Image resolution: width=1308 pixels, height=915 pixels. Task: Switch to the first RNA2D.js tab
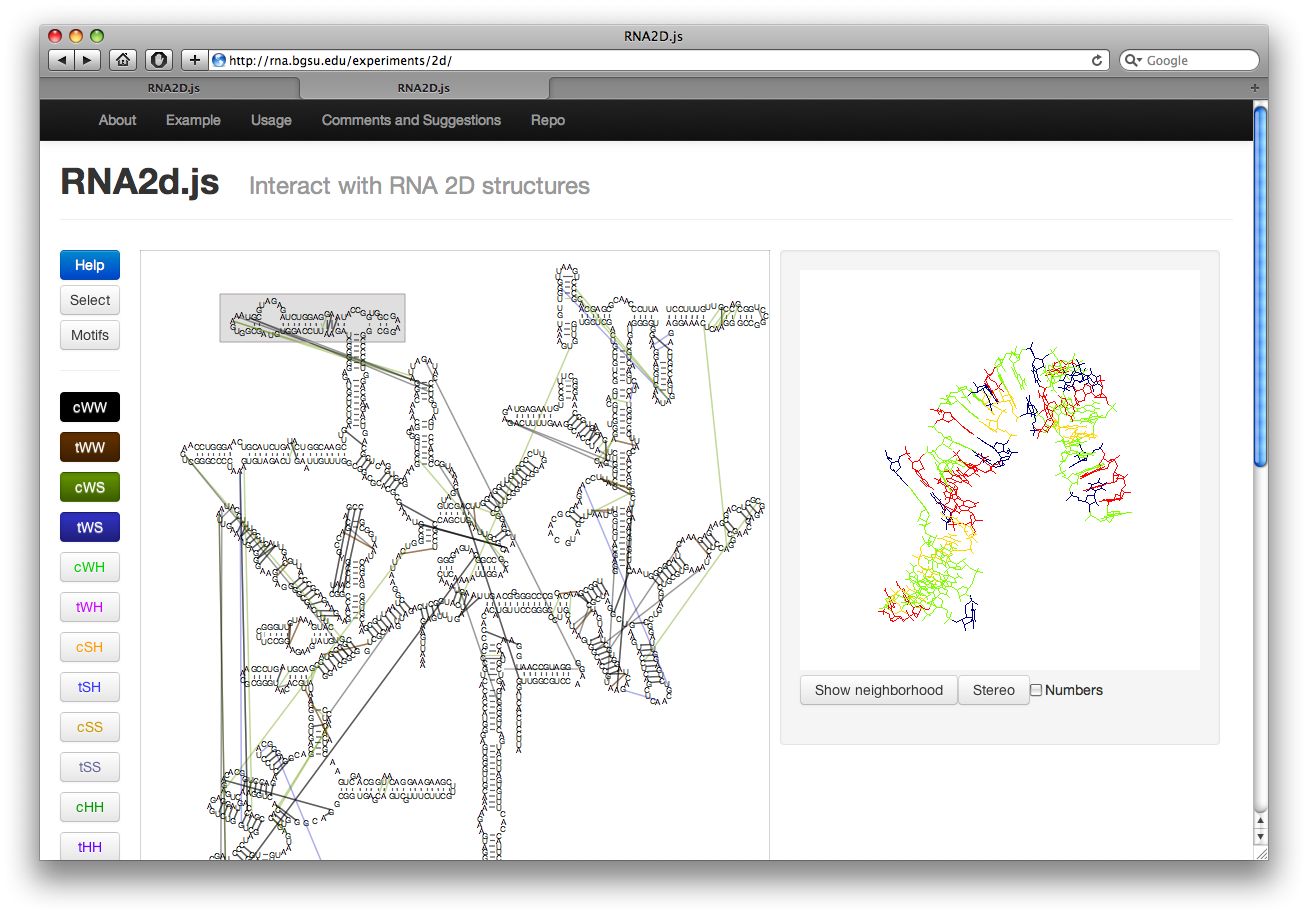173,88
